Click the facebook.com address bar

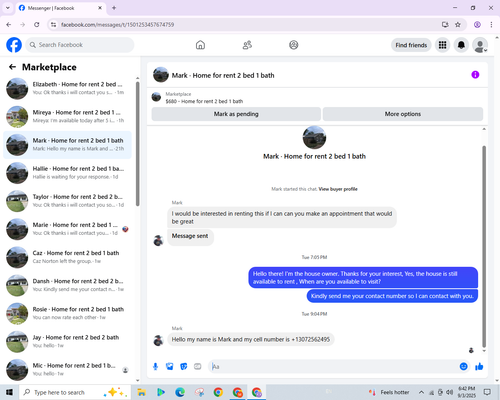click(247, 25)
